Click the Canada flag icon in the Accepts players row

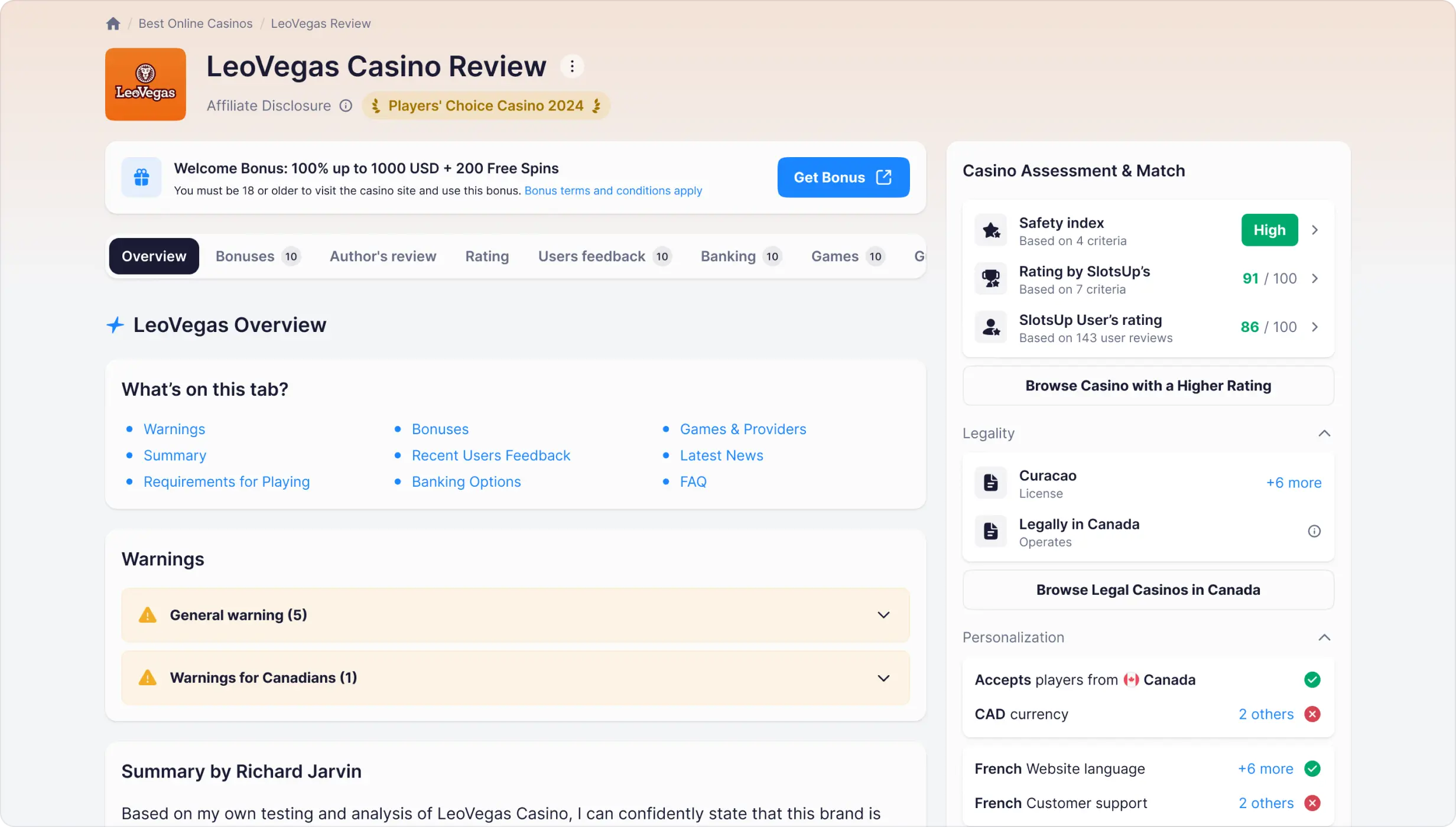point(1130,679)
